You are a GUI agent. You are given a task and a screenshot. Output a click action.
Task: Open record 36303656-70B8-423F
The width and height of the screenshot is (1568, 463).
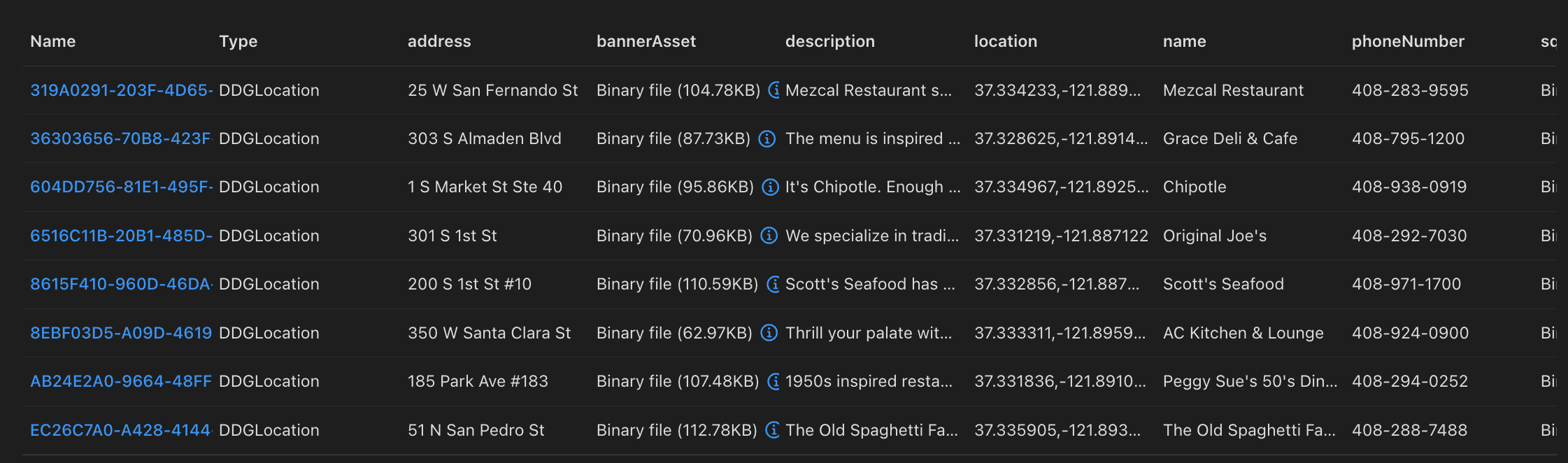[121, 138]
